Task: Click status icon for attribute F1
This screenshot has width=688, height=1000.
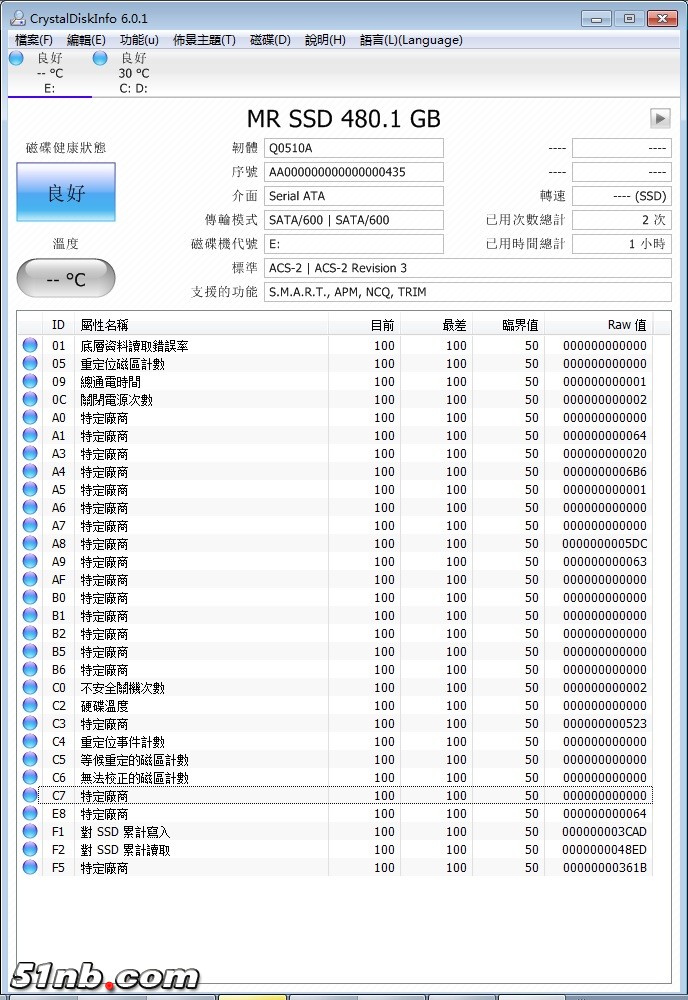Action: pyautogui.click(x=30, y=831)
